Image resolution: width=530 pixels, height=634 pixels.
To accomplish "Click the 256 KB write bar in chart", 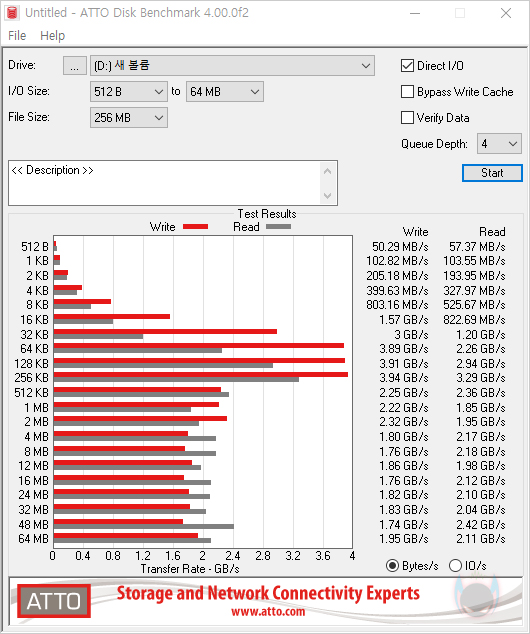I will pos(201,374).
